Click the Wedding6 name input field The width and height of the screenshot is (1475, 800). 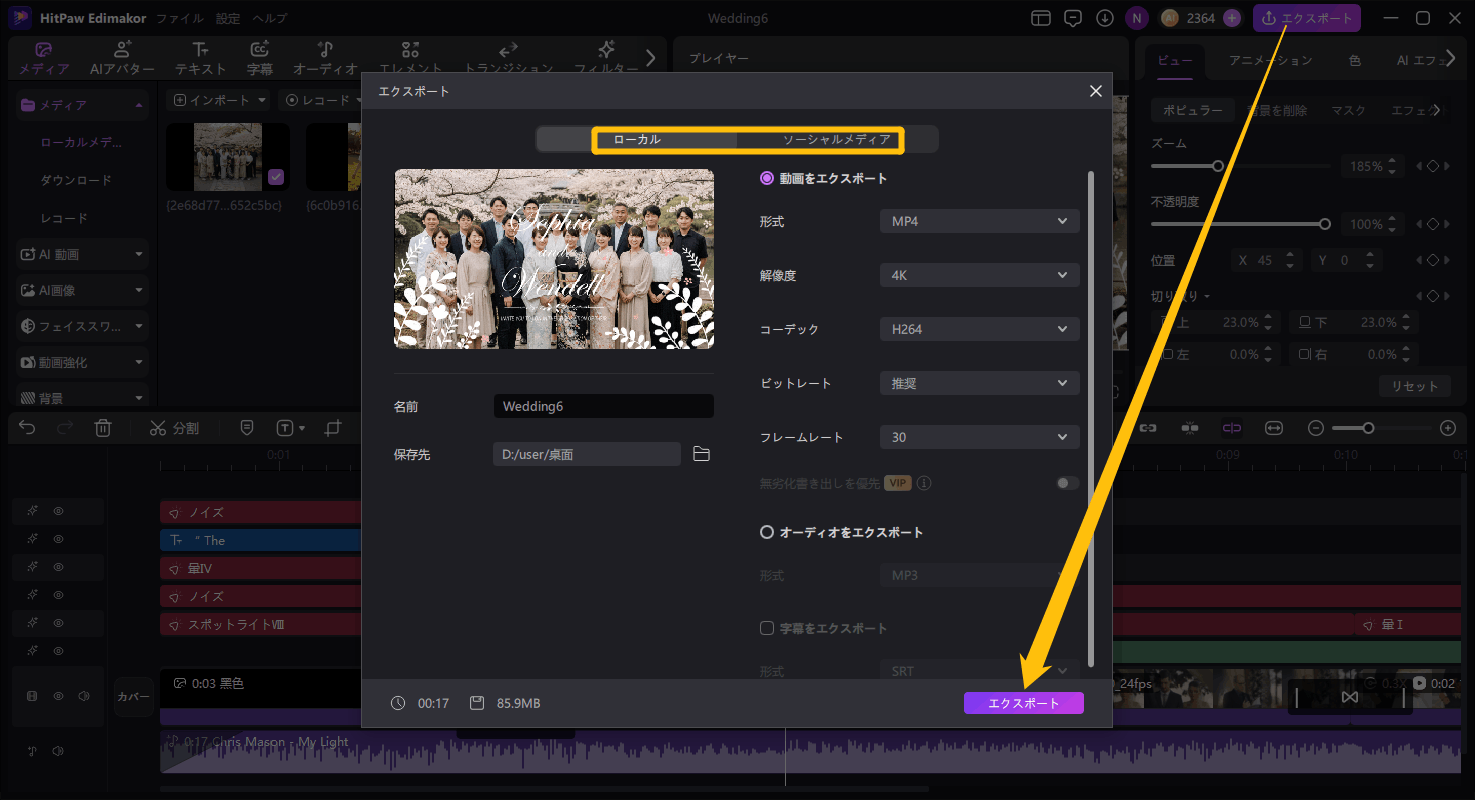point(602,406)
